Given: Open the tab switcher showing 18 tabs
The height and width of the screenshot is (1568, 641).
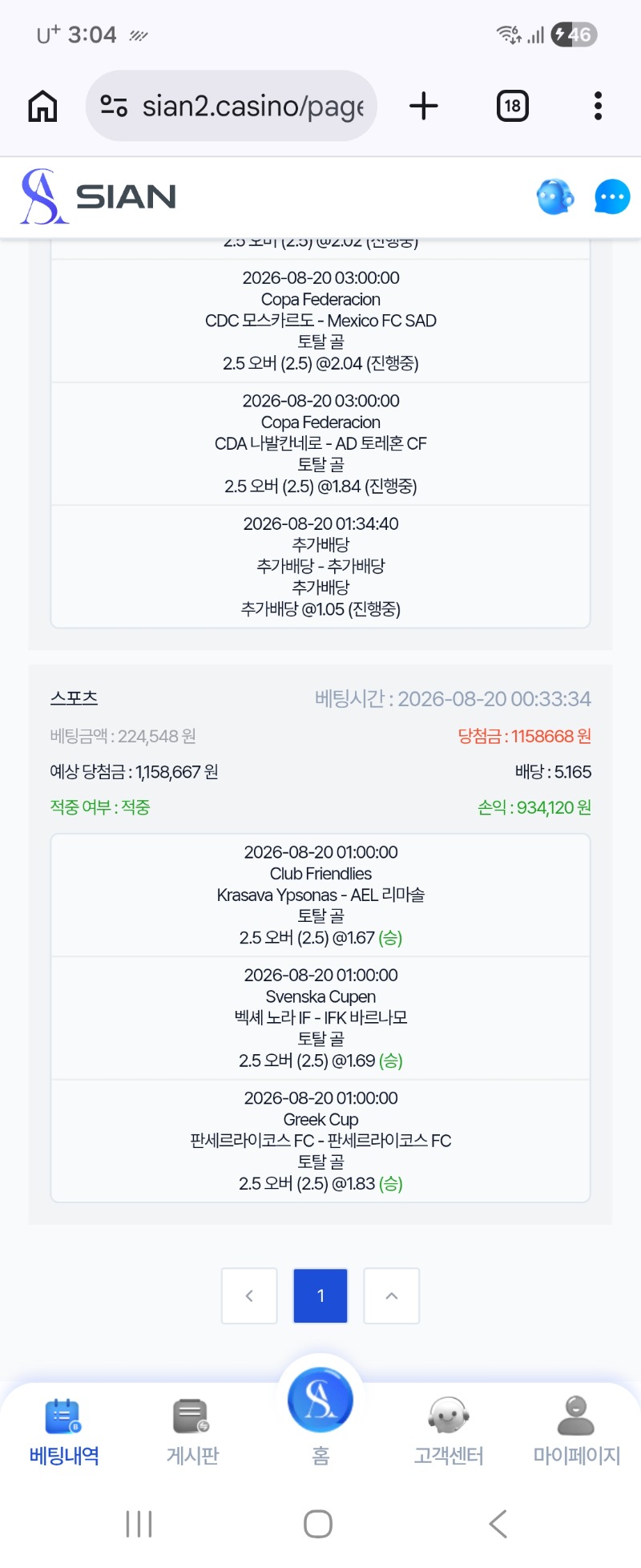Looking at the screenshot, I should pos(513,106).
